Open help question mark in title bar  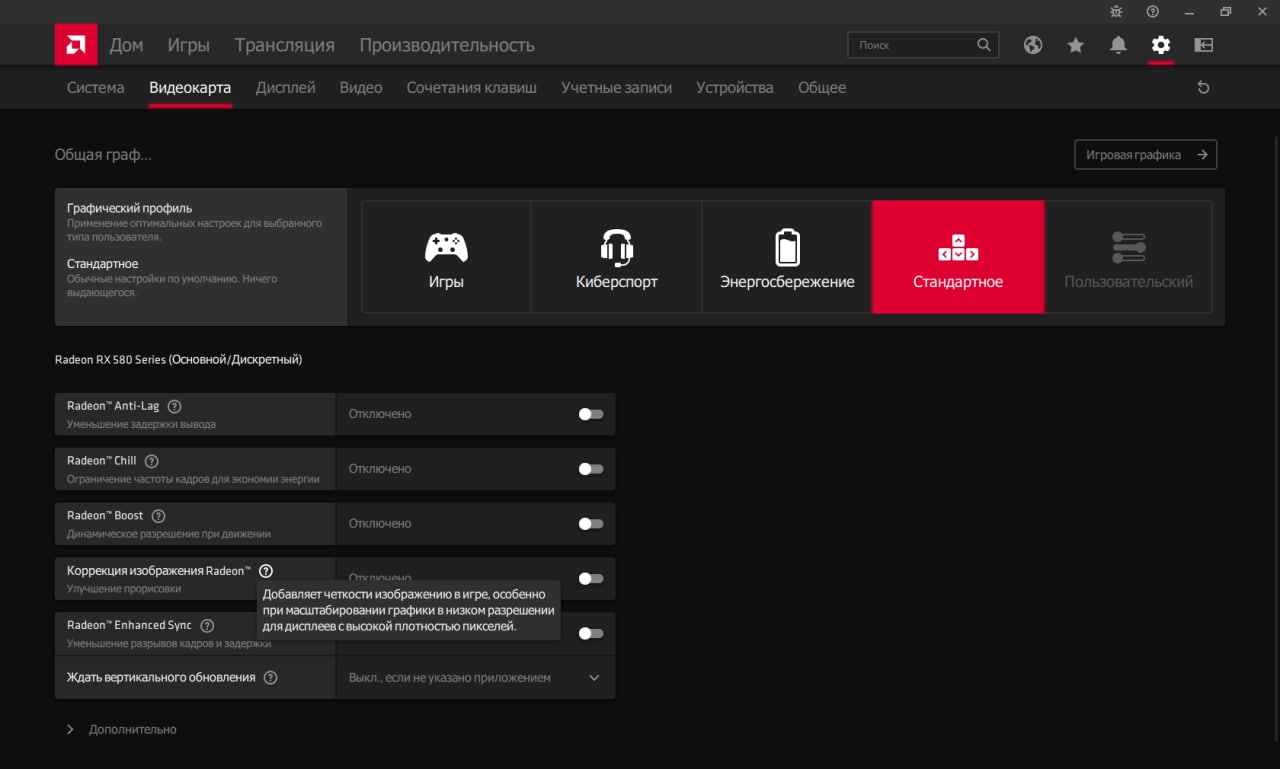[1152, 11]
